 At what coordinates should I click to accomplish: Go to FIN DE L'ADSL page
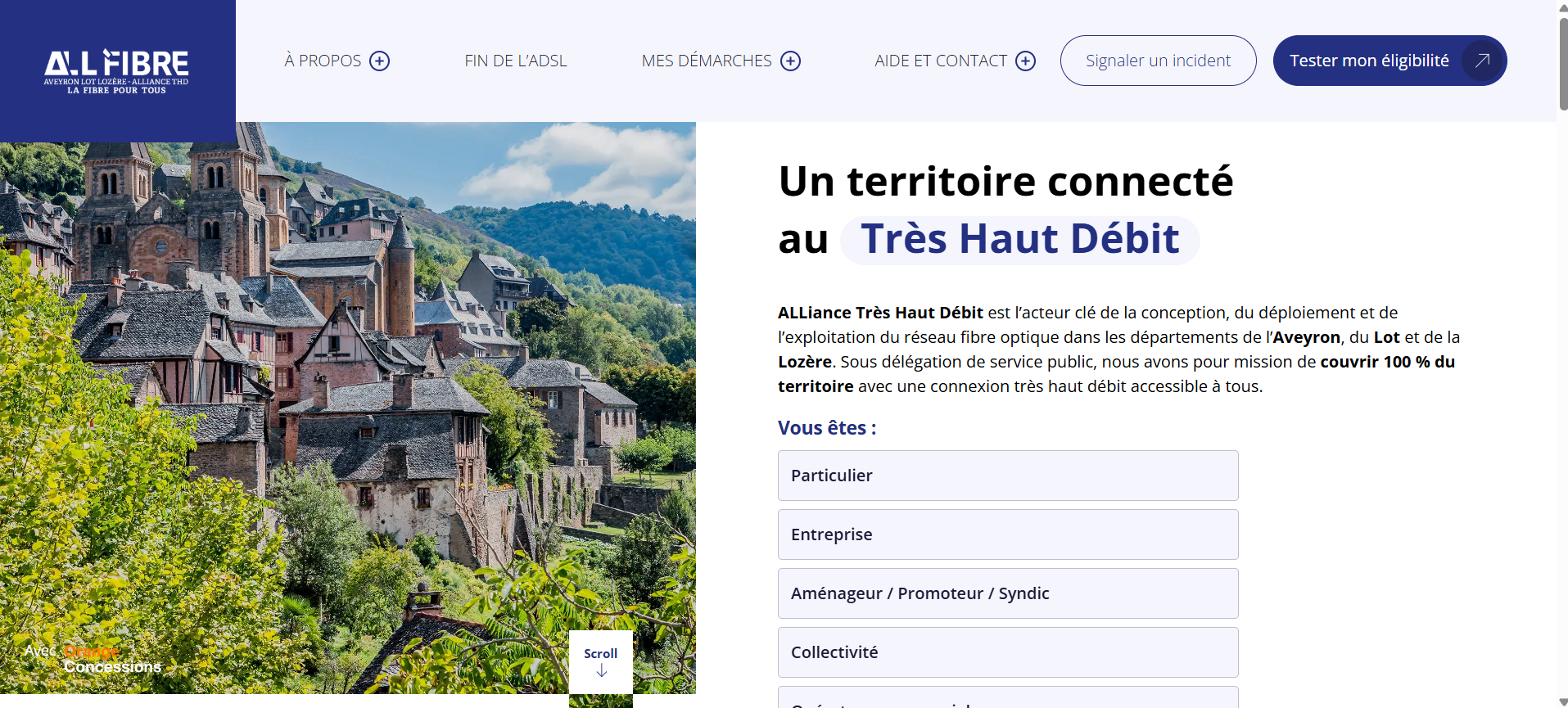tap(516, 61)
